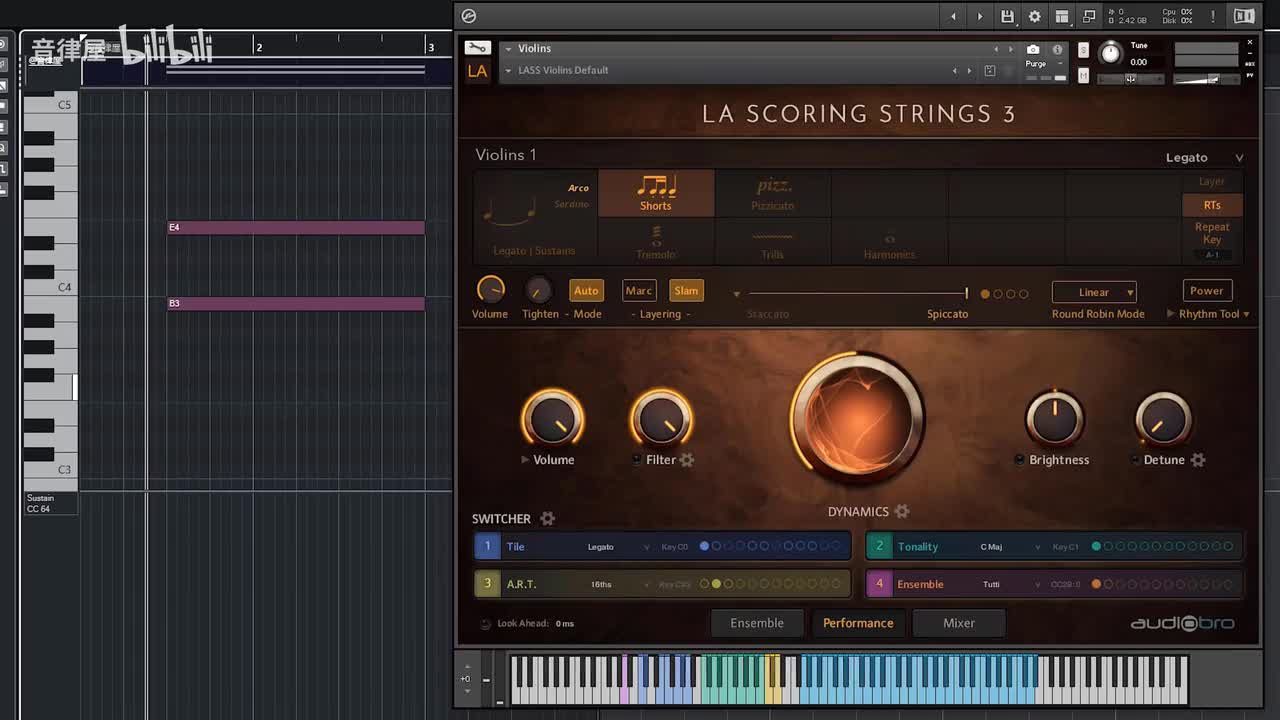Select the Pizzicato articulation

(x=773, y=193)
